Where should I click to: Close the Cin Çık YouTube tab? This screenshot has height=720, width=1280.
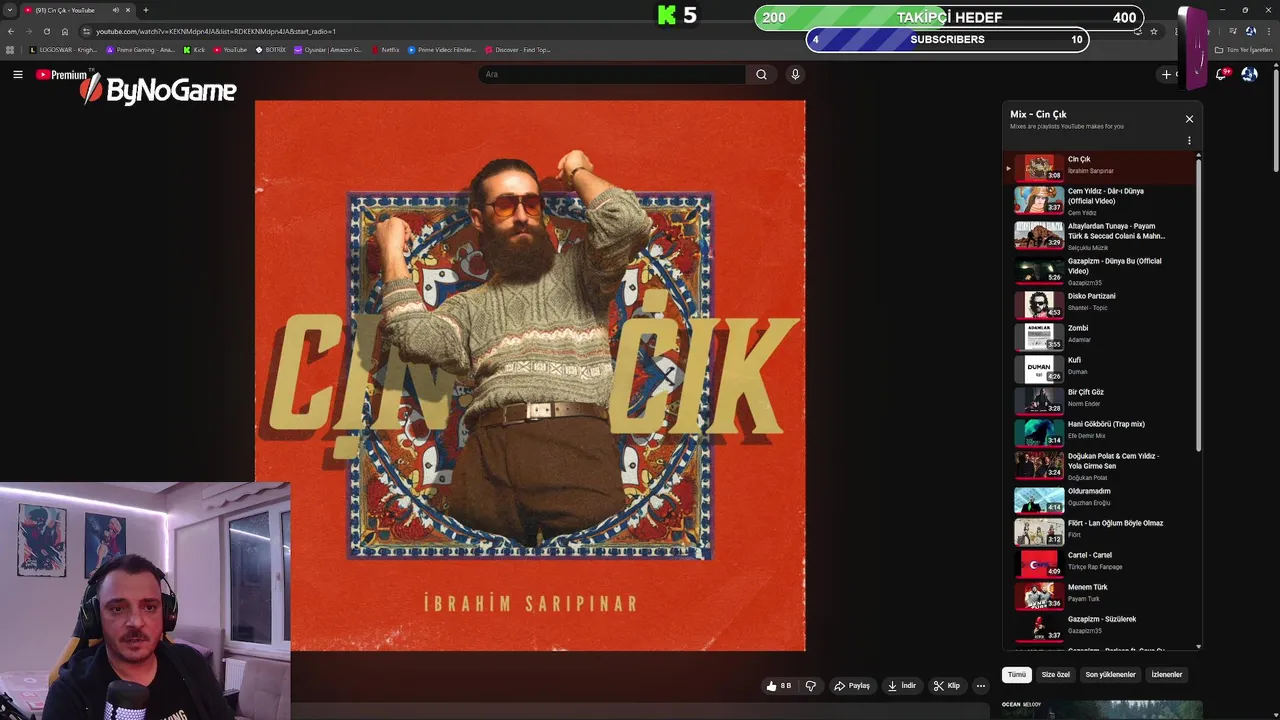128,10
